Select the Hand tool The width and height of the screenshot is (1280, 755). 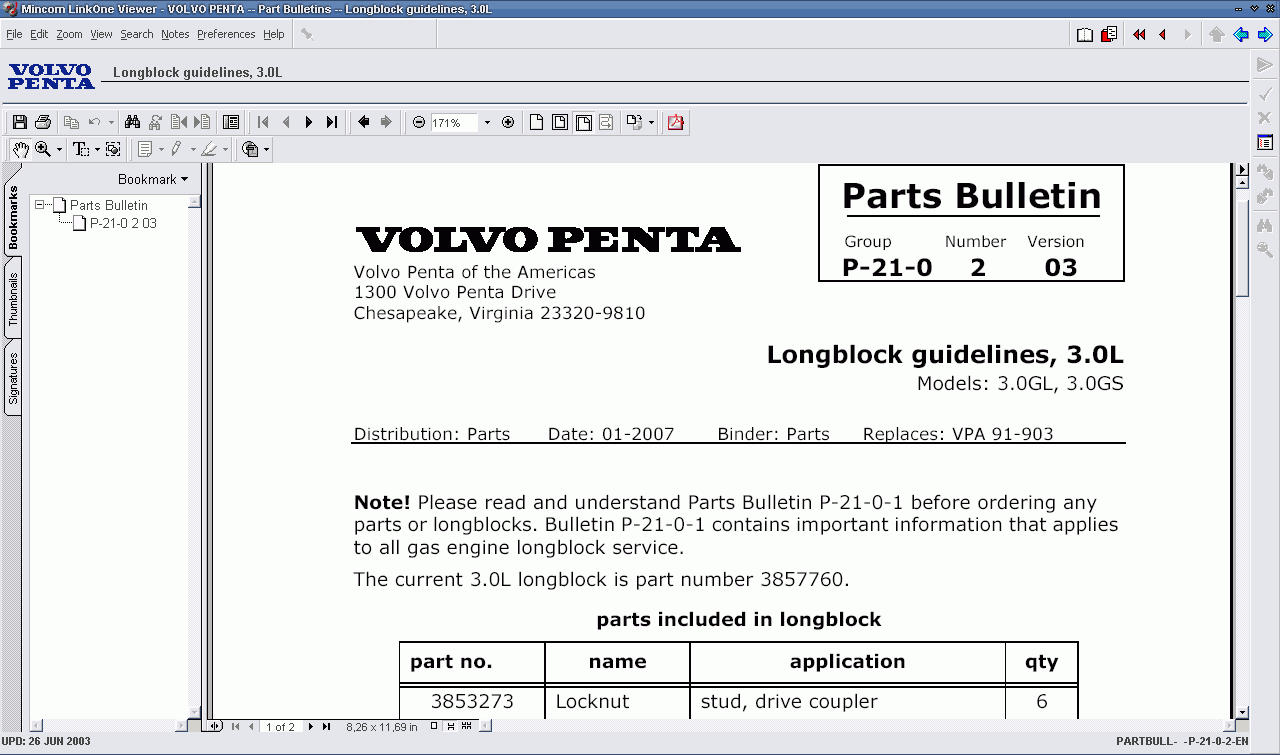point(20,149)
